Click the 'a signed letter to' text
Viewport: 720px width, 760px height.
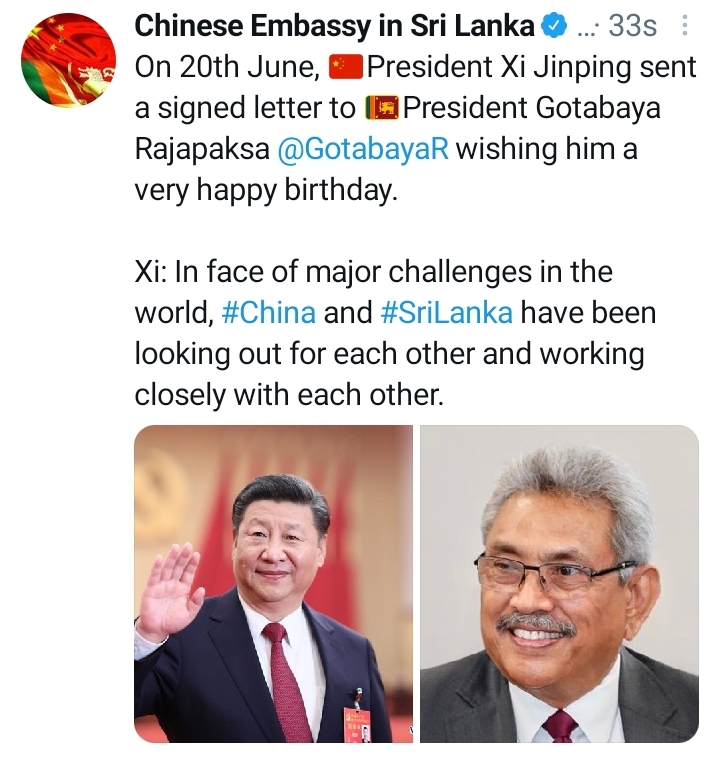[x=245, y=109]
